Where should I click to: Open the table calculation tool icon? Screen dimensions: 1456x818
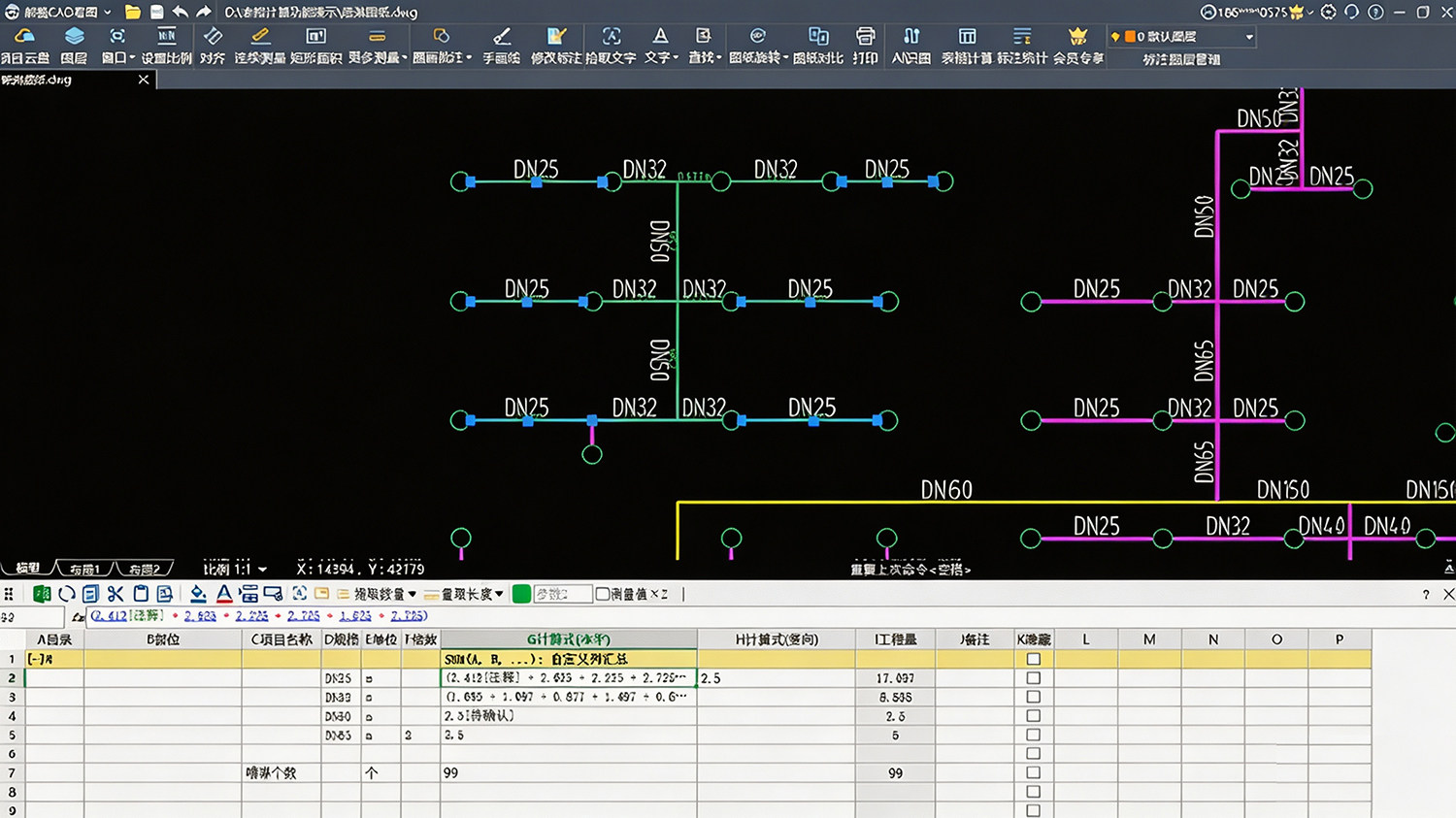coord(967,36)
